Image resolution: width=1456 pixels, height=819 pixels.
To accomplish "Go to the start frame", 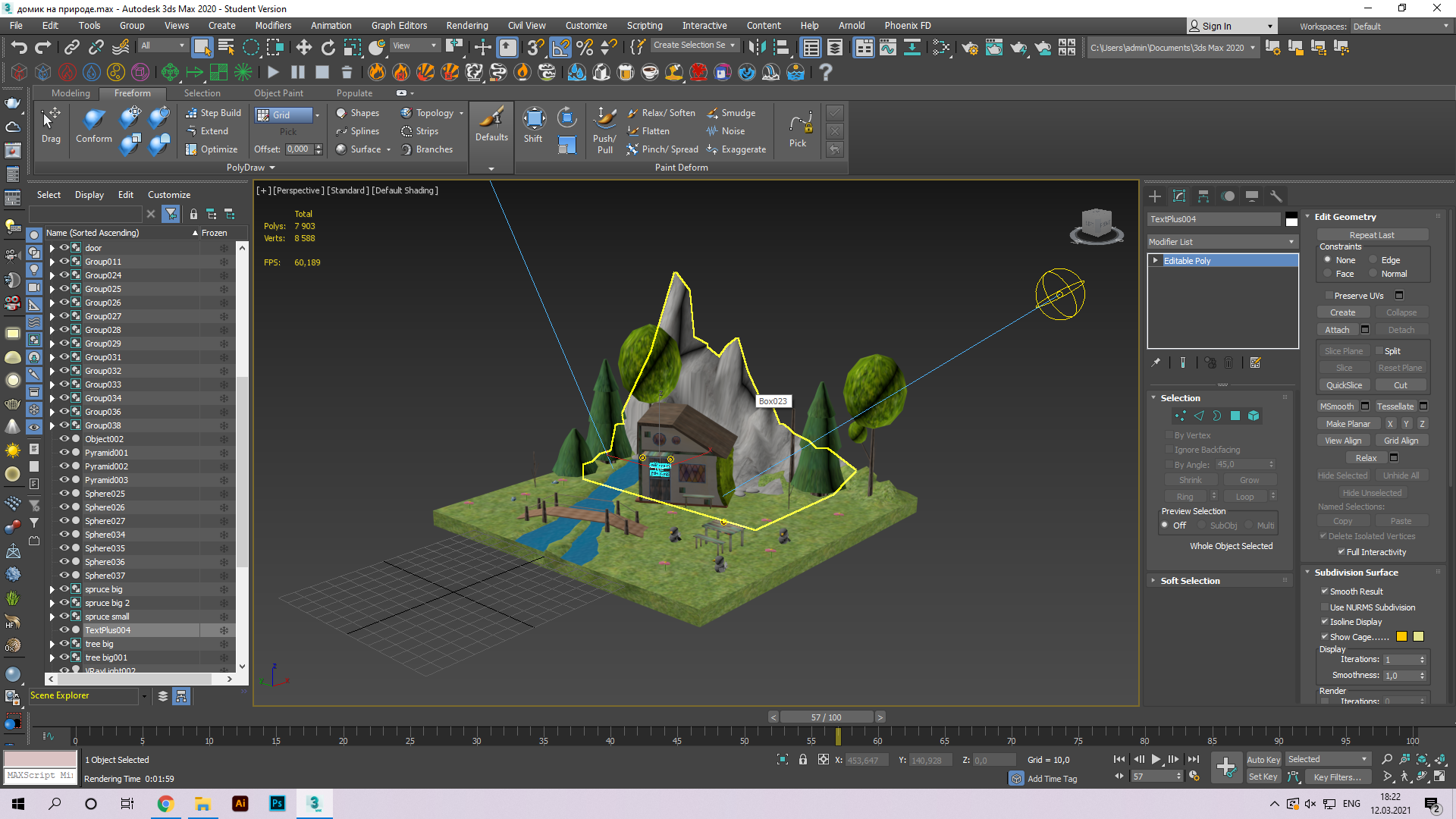I will 1119,759.
